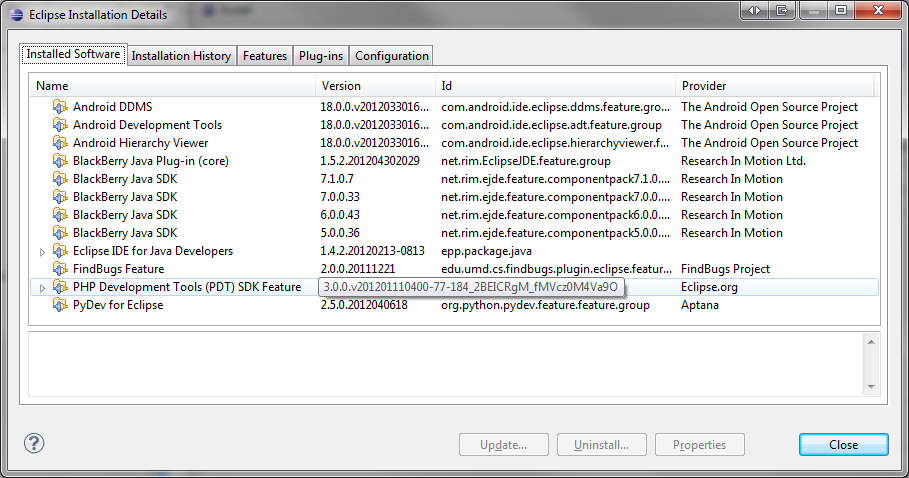Open the Plug-ins tab
The width and height of the screenshot is (909, 478).
(x=321, y=56)
